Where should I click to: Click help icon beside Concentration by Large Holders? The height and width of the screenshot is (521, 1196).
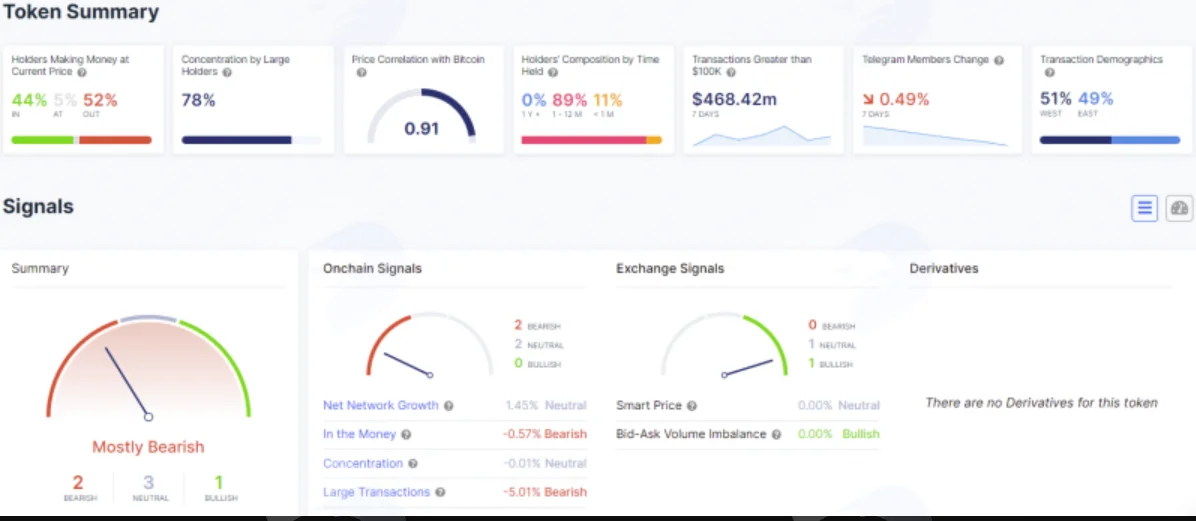(x=226, y=72)
